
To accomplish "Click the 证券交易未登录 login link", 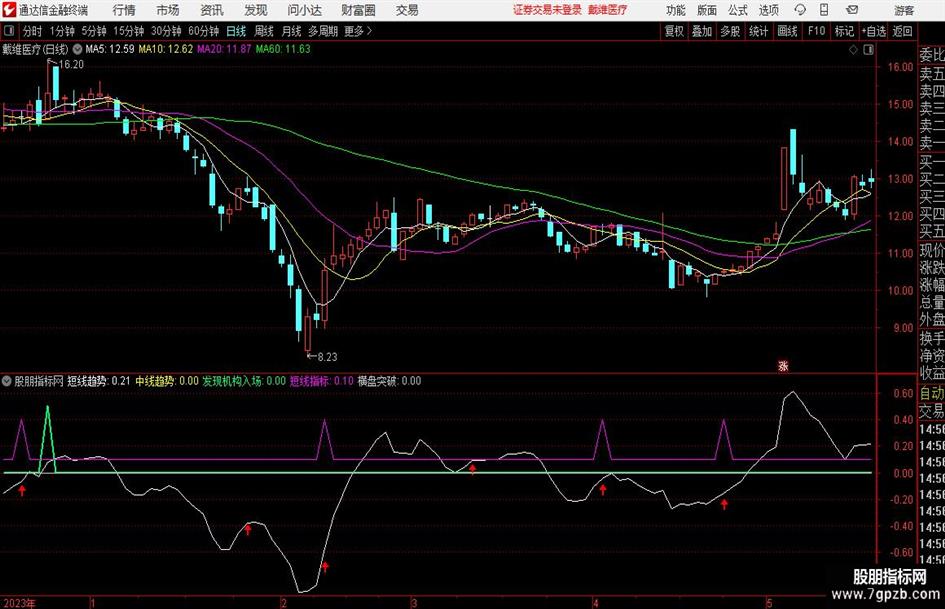I will [x=548, y=10].
